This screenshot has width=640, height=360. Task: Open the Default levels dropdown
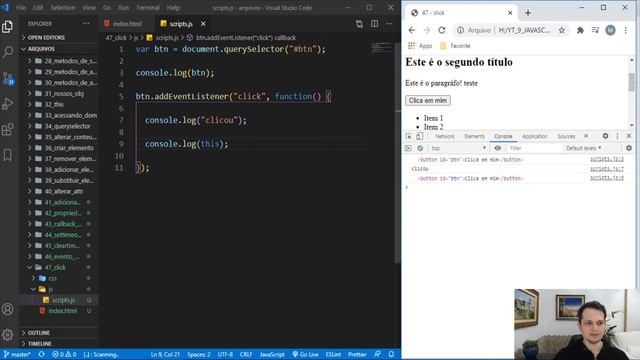(x=584, y=148)
